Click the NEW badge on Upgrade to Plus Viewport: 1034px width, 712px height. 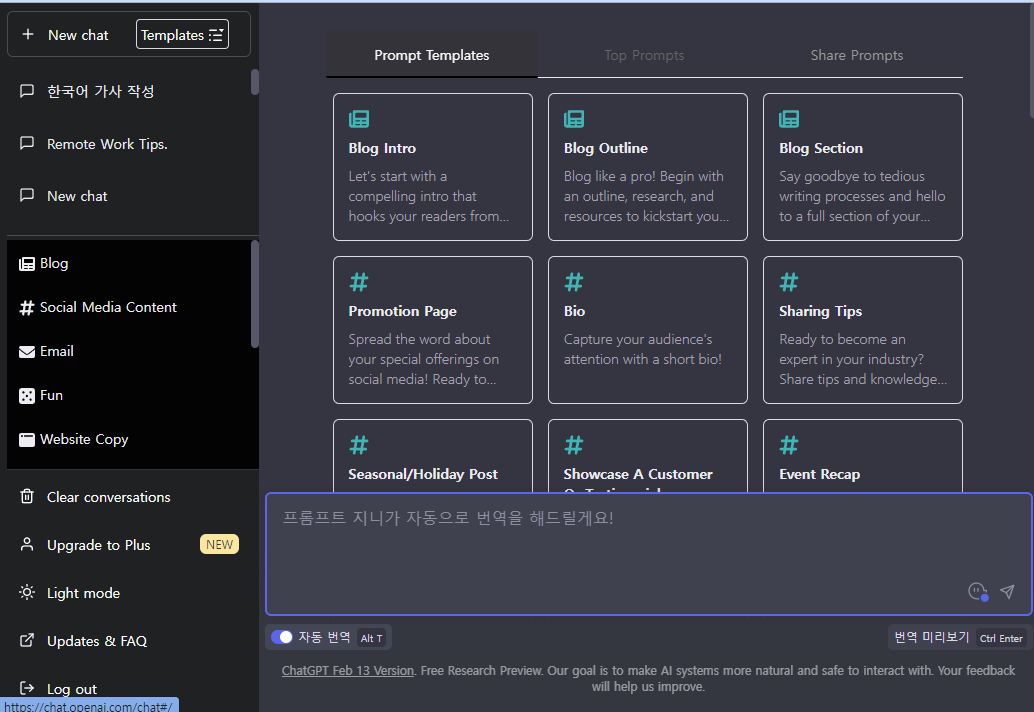pyautogui.click(x=220, y=545)
